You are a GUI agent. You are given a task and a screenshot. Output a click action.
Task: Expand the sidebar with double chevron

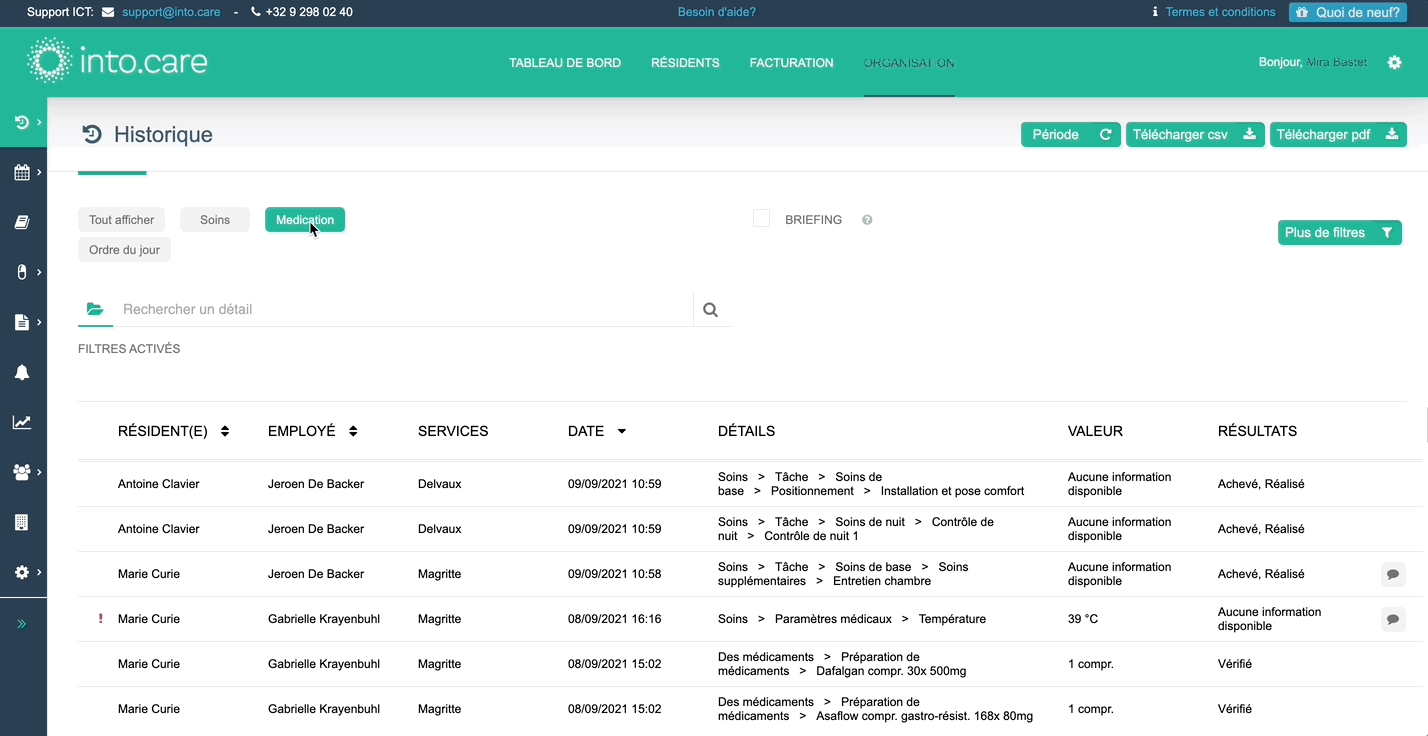tap(22, 624)
